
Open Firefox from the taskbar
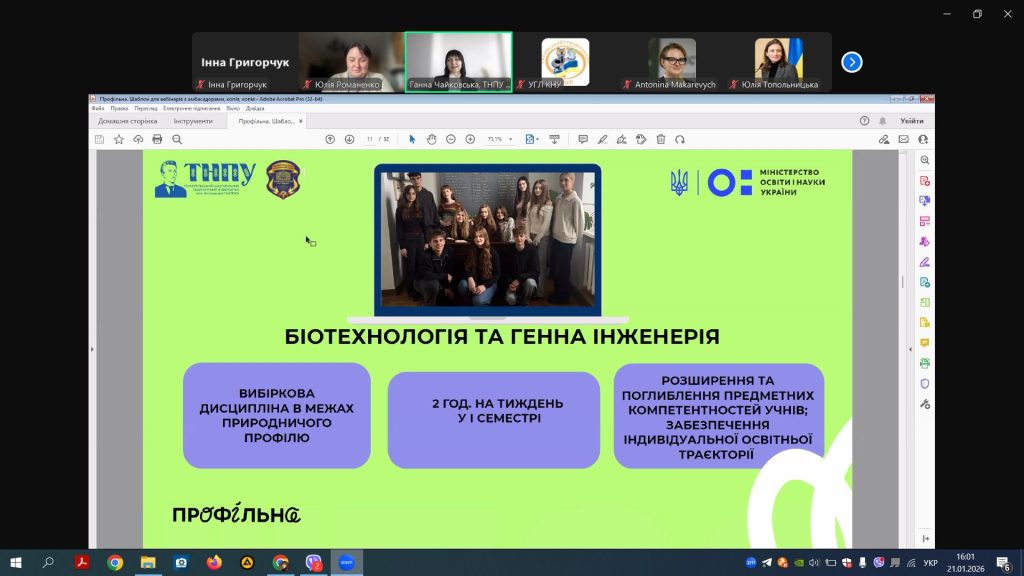(213, 563)
